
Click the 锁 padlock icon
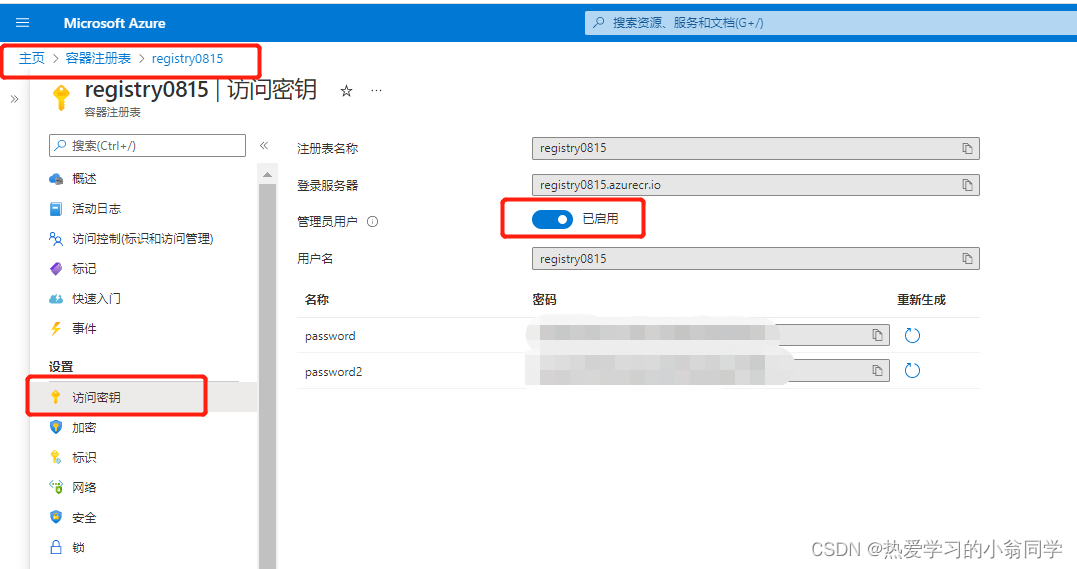tap(56, 547)
